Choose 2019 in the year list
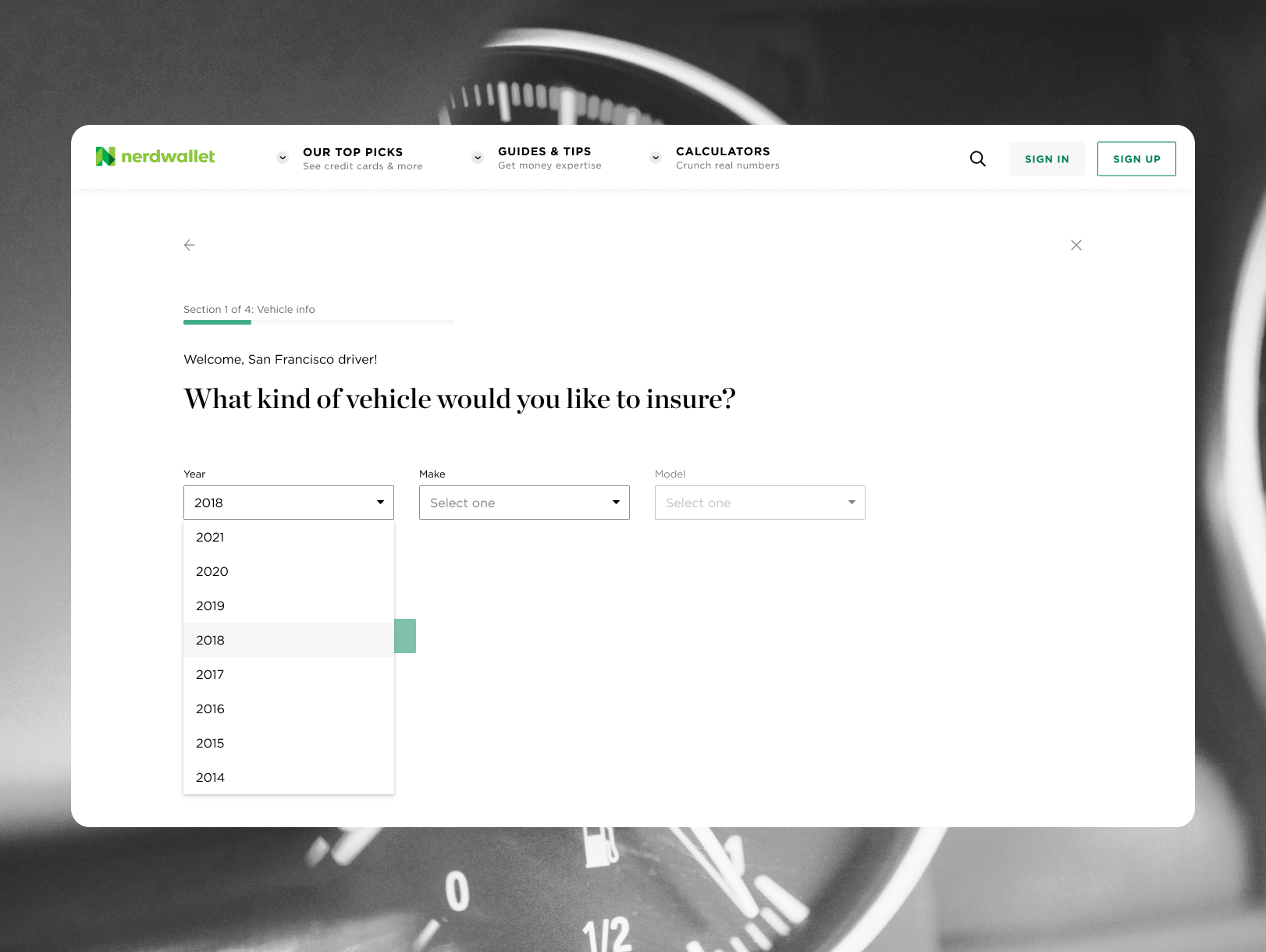Screen dimensions: 1266x952 point(289,606)
